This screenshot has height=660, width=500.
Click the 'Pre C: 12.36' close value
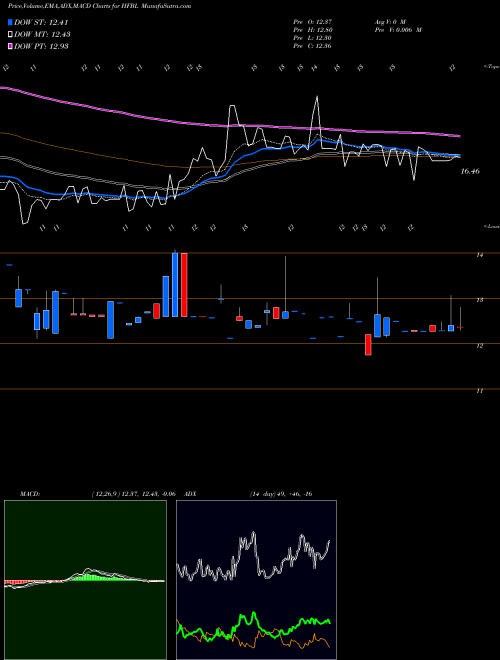312,46
